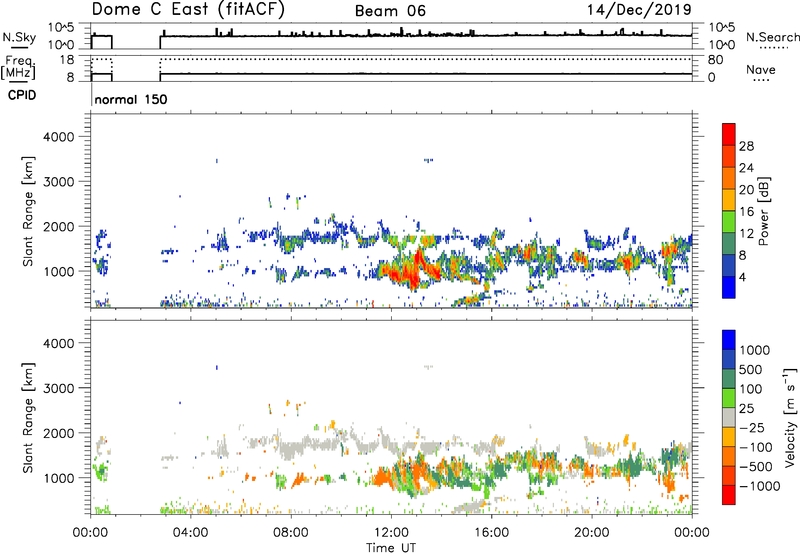Click the 'N.Search' legend label
Image resolution: width=800 pixels, height=554 pixels.
click(x=772, y=37)
